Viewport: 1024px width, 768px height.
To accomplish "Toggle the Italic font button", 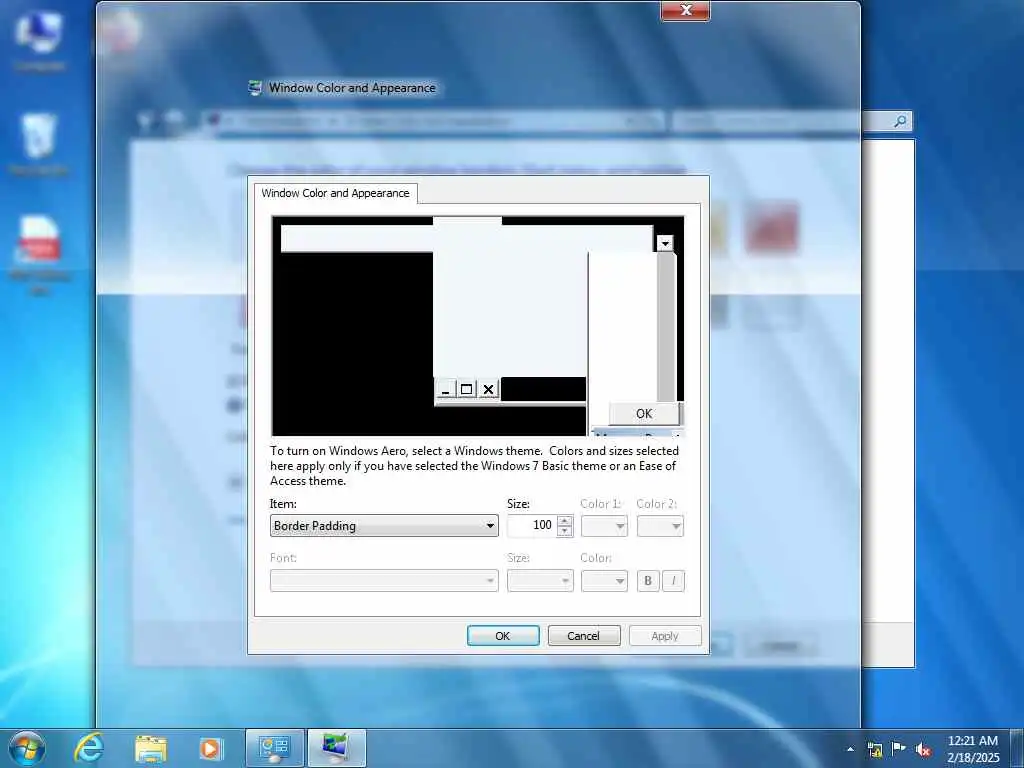I will point(673,581).
